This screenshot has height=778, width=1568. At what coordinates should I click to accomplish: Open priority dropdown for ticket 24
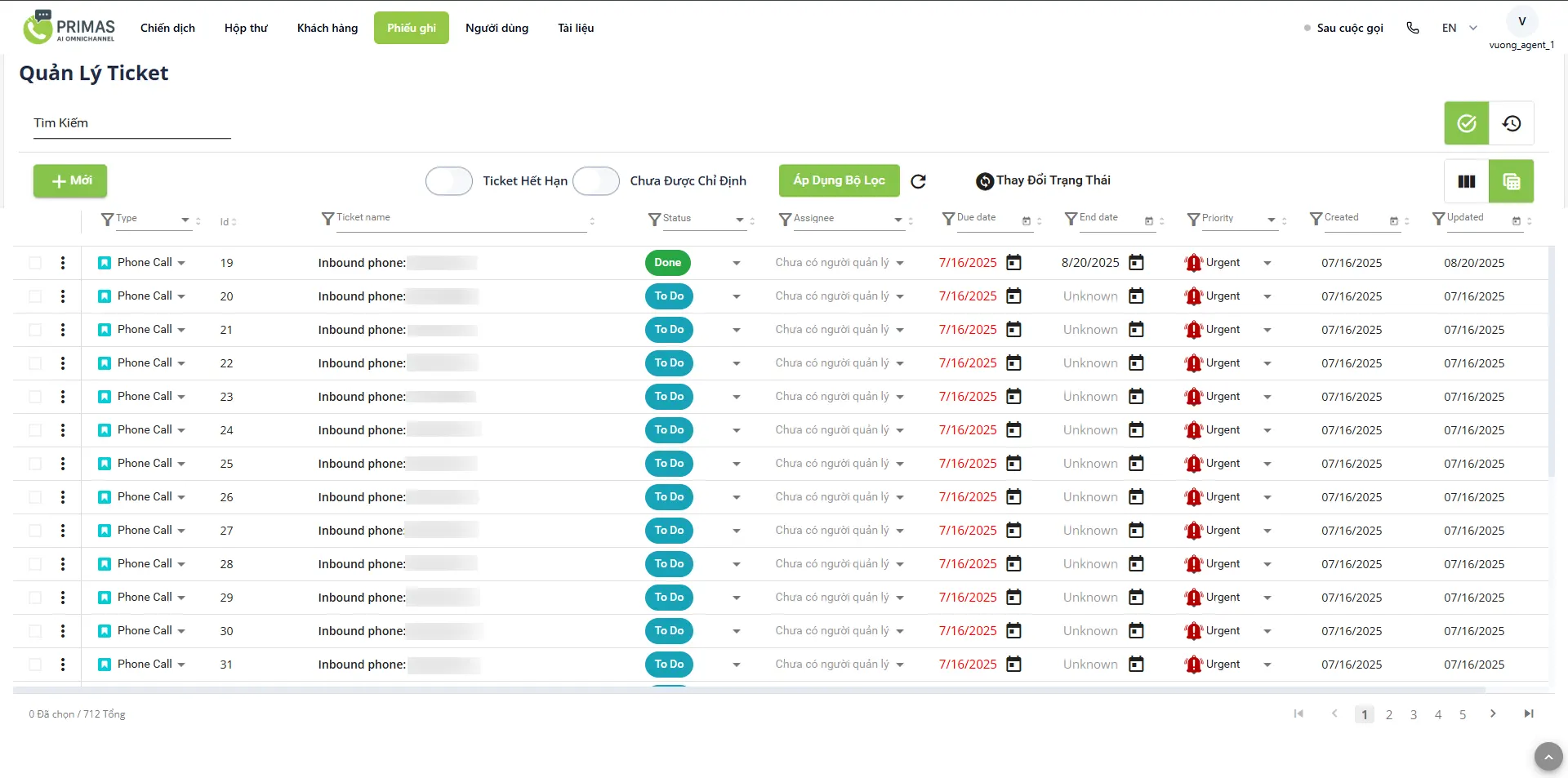point(1267,430)
